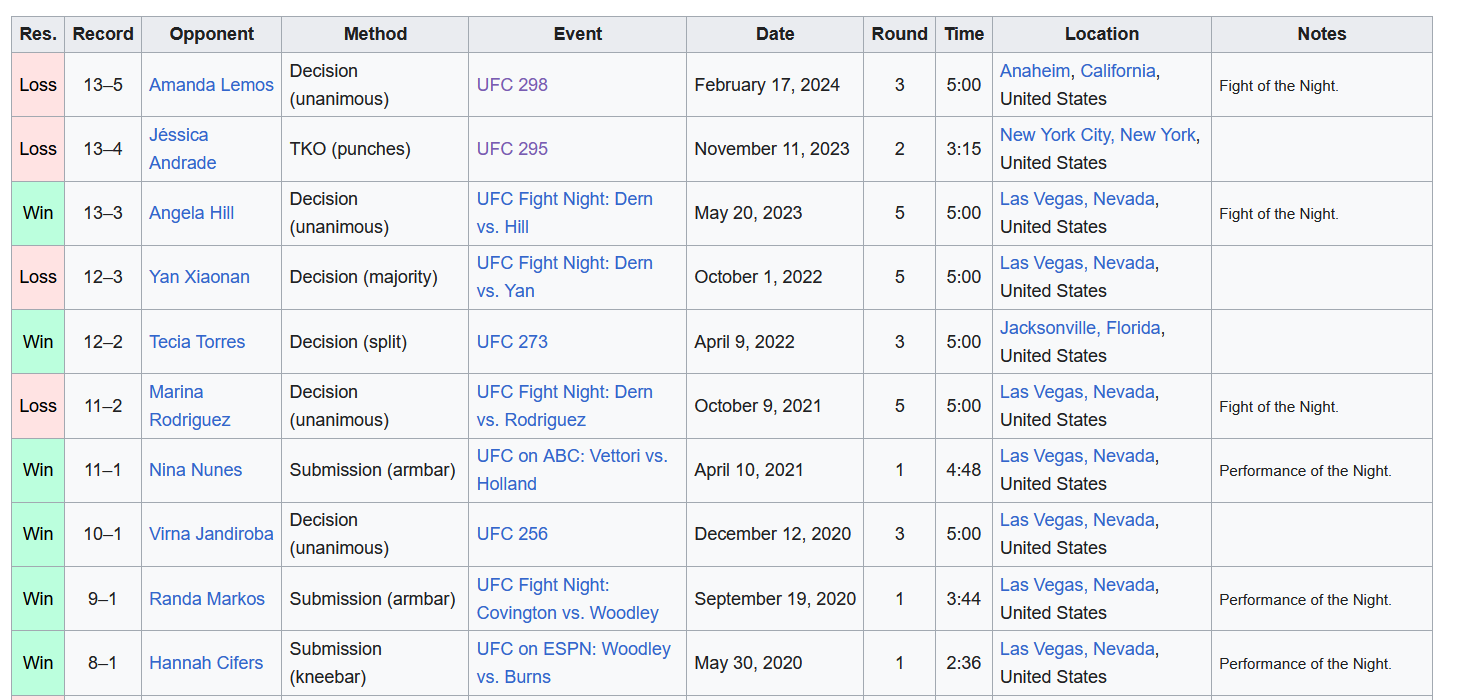Click the Res. column header
This screenshot has height=700, width=1459.
pyautogui.click(x=38, y=34)
